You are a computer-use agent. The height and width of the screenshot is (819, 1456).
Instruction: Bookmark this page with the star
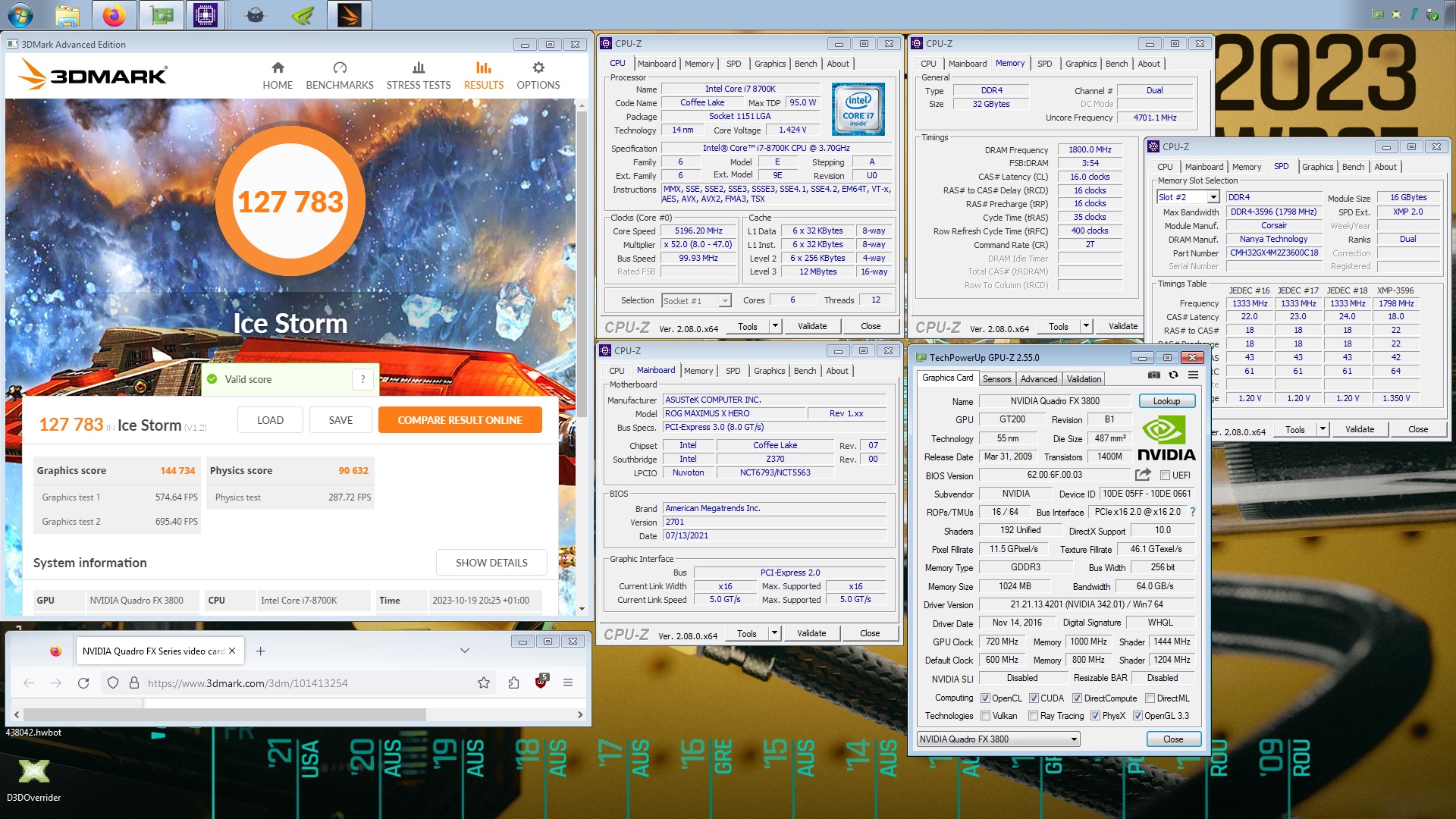[484, 682]
